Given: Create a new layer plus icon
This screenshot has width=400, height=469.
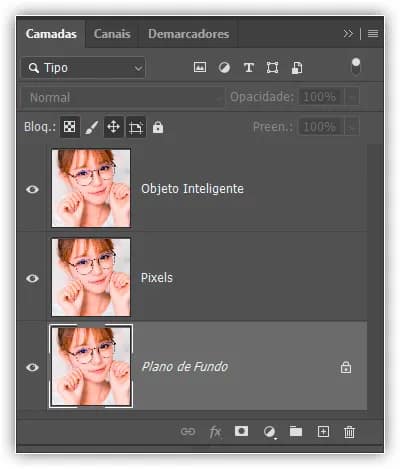Looking at the screenshot, I should pos(323,432).
